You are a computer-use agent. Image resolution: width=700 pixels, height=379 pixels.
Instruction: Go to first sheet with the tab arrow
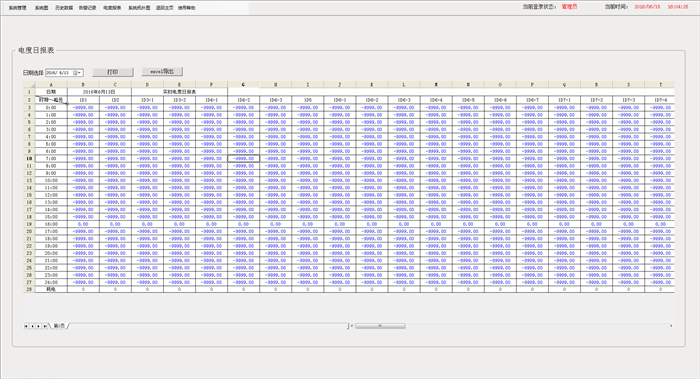[x=26, y=326]
